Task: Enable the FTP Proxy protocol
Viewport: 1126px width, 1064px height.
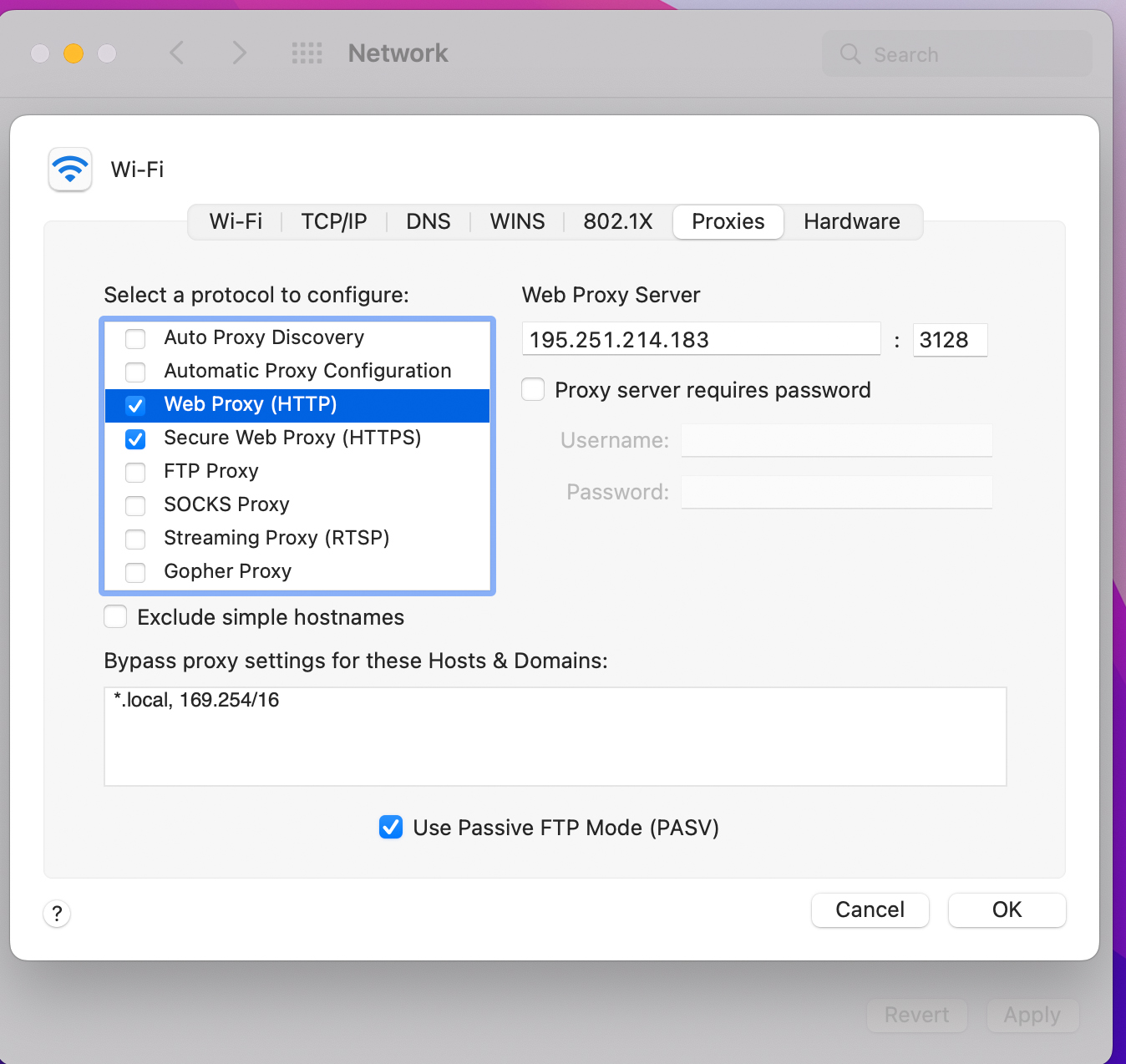Action: (x=134, y=472)
